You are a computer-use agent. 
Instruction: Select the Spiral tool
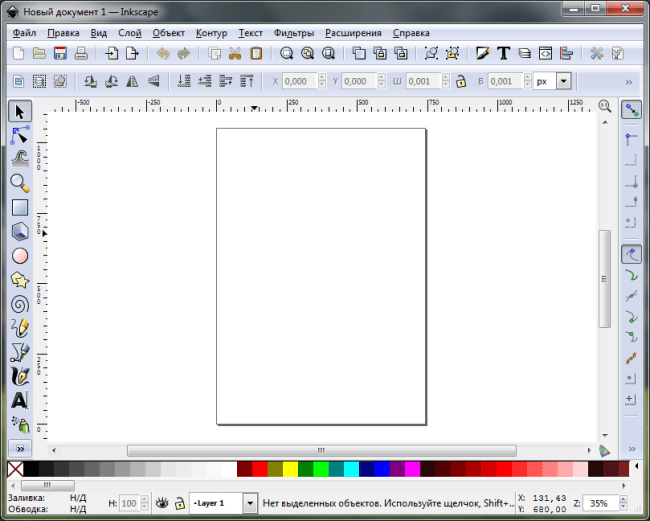click(19, 304)
